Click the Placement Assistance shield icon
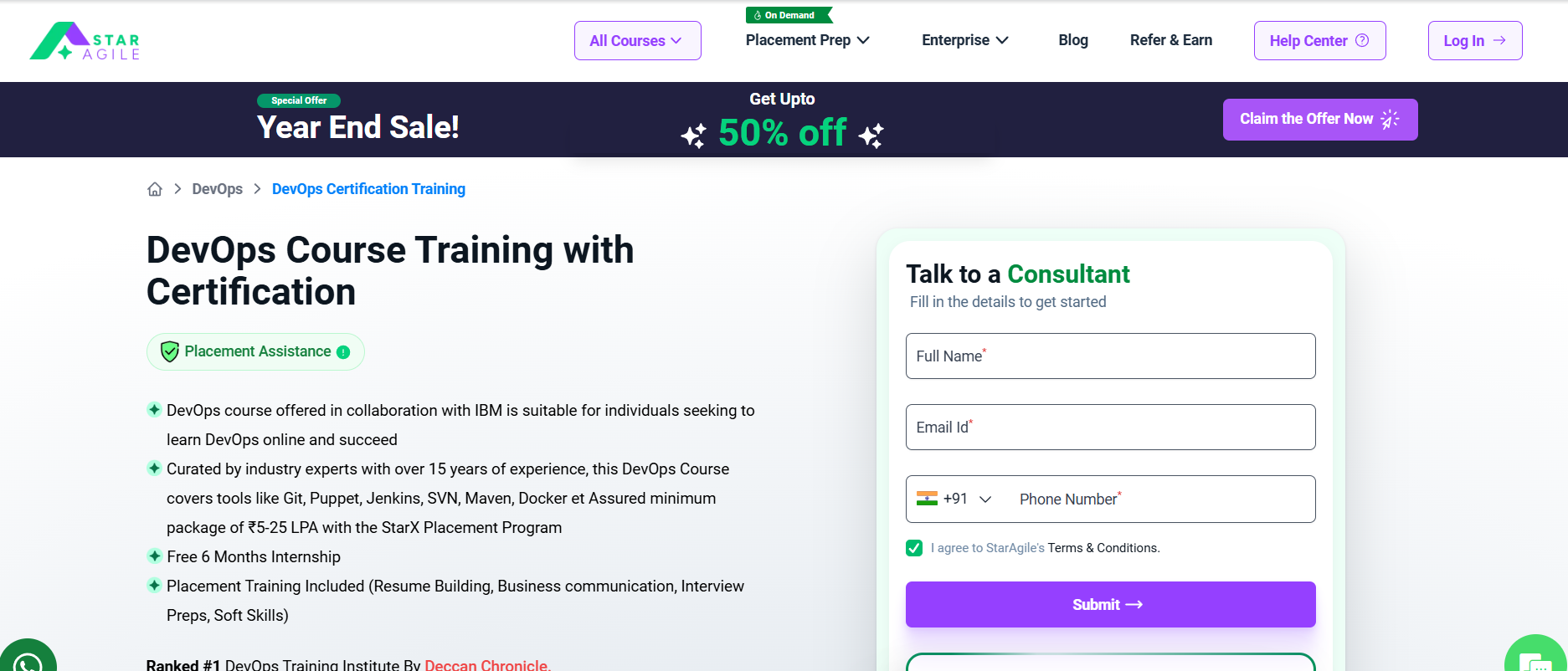This screenshot has width=1568, height=671. tap(170, 351)
